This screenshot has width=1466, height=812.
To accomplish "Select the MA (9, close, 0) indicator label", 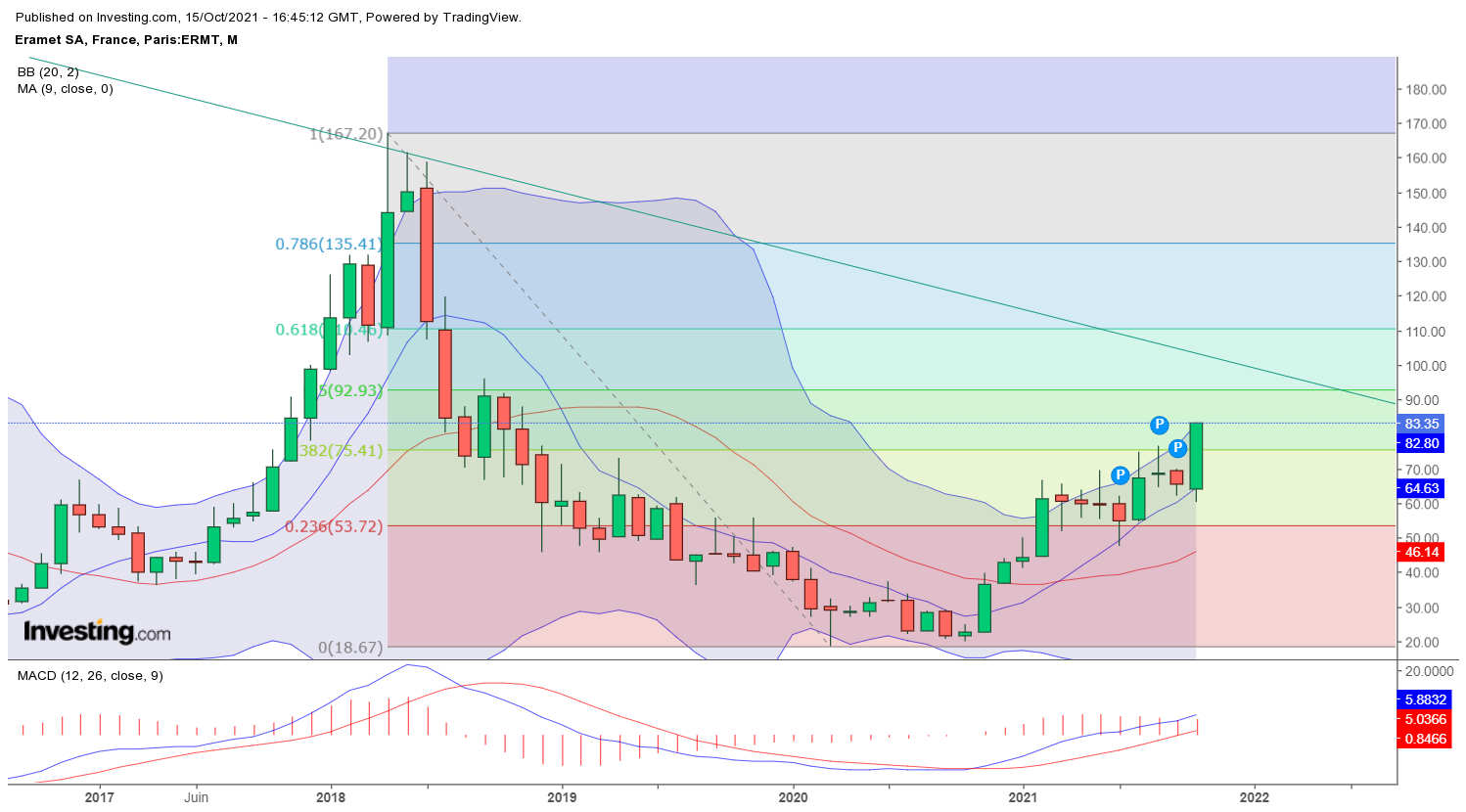I will click(x=65, y=89).
